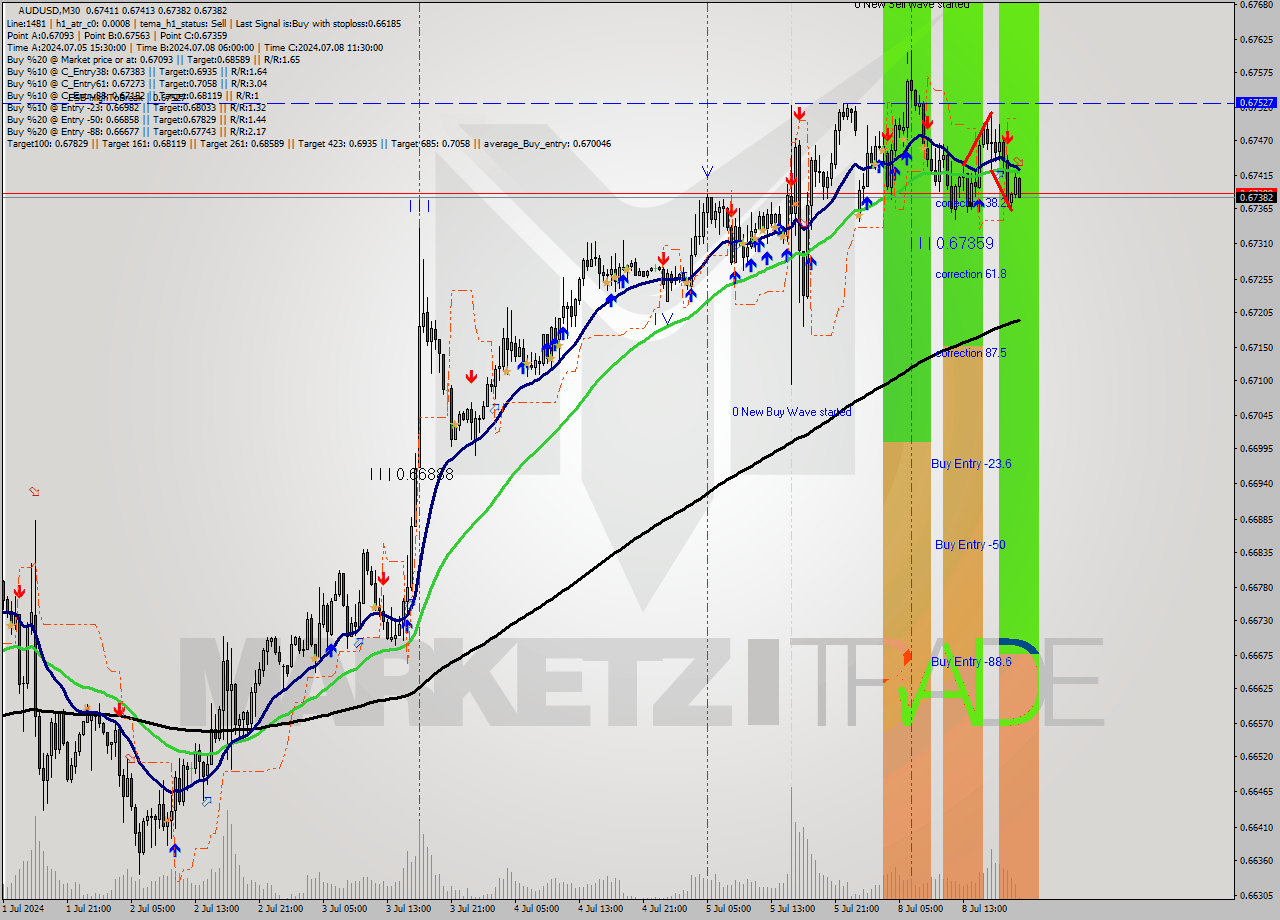Click the 0.66305 price axis label
Viewport: 1280px width, 920px height.
[x=1258, y=896]
